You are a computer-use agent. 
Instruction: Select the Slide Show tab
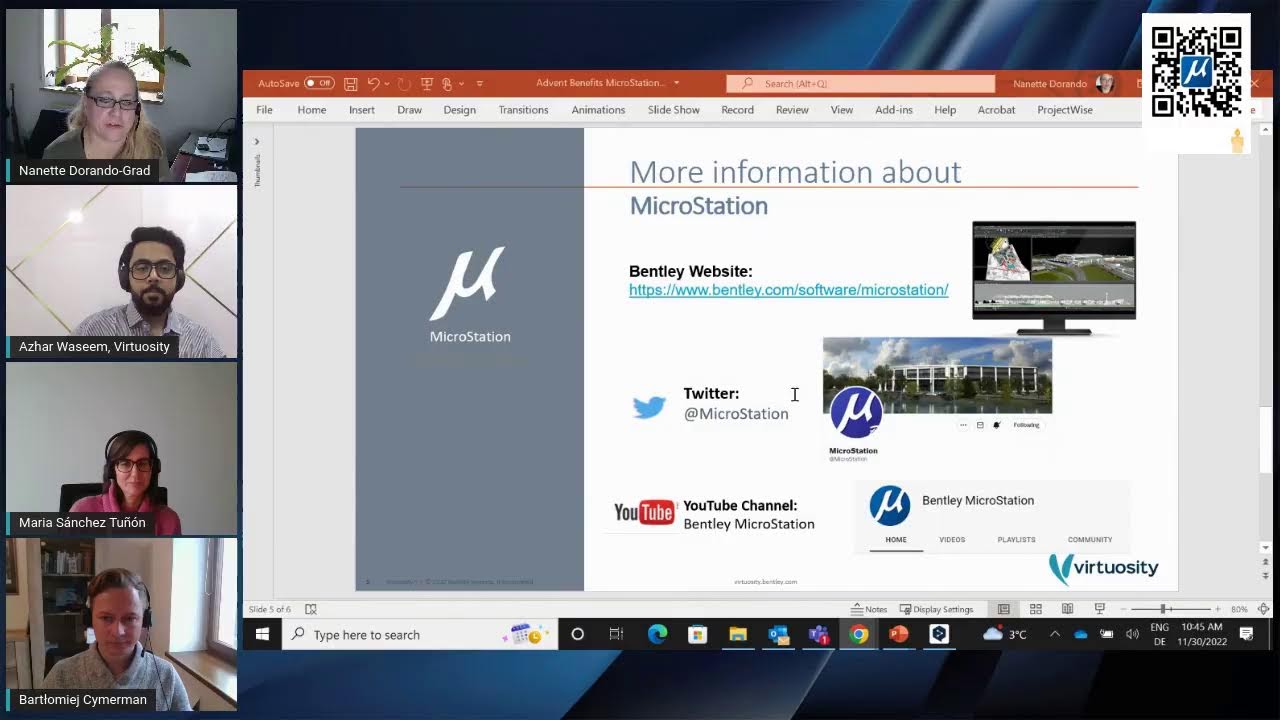[674, 110]
